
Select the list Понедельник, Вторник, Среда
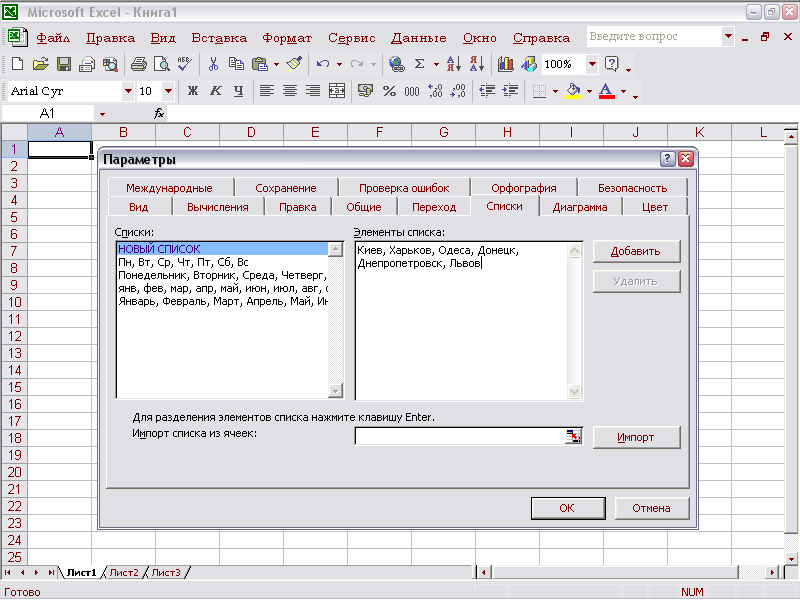click(222, 276)
